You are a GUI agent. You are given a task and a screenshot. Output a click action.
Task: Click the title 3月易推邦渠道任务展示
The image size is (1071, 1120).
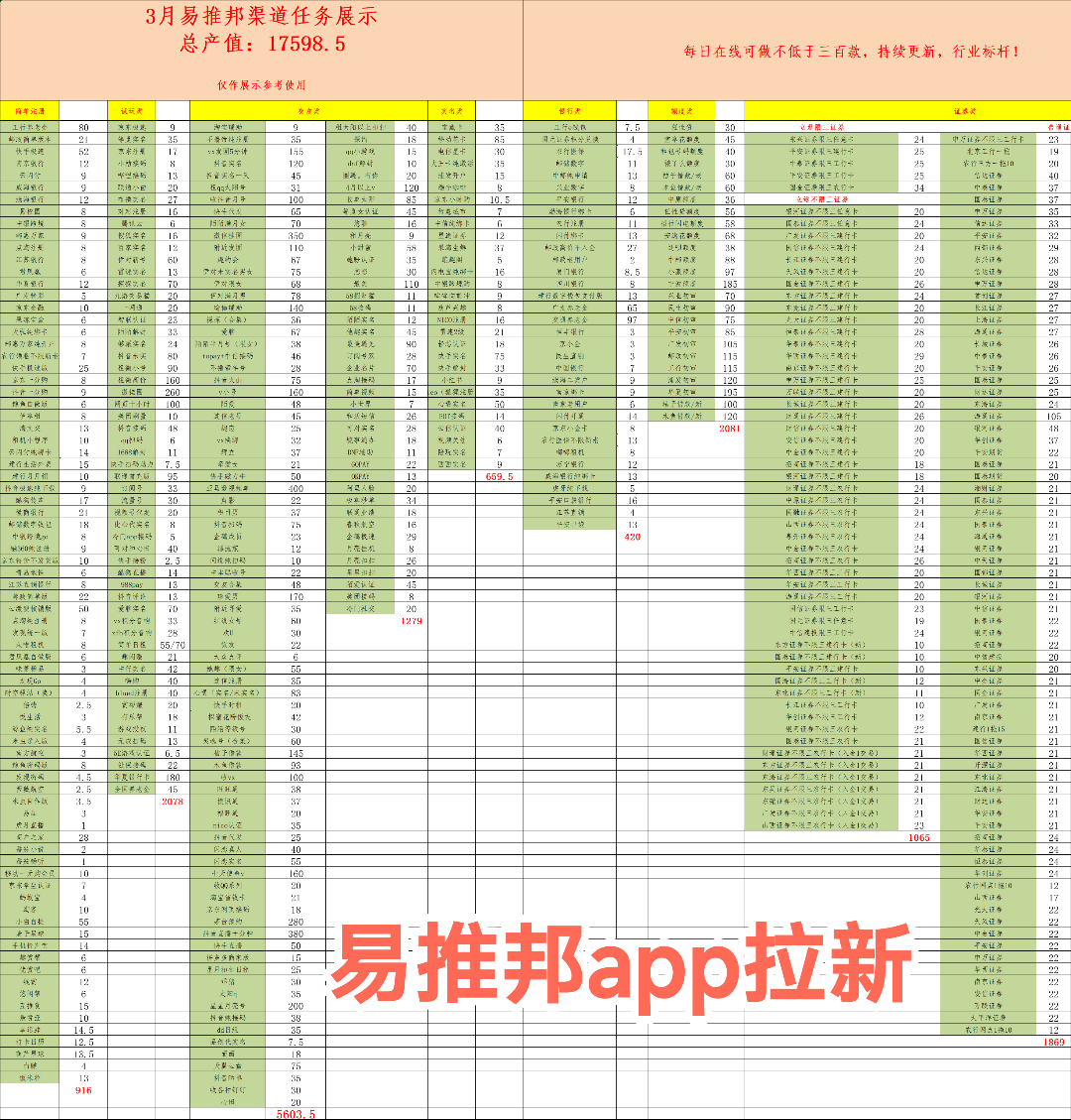(262, 17)
